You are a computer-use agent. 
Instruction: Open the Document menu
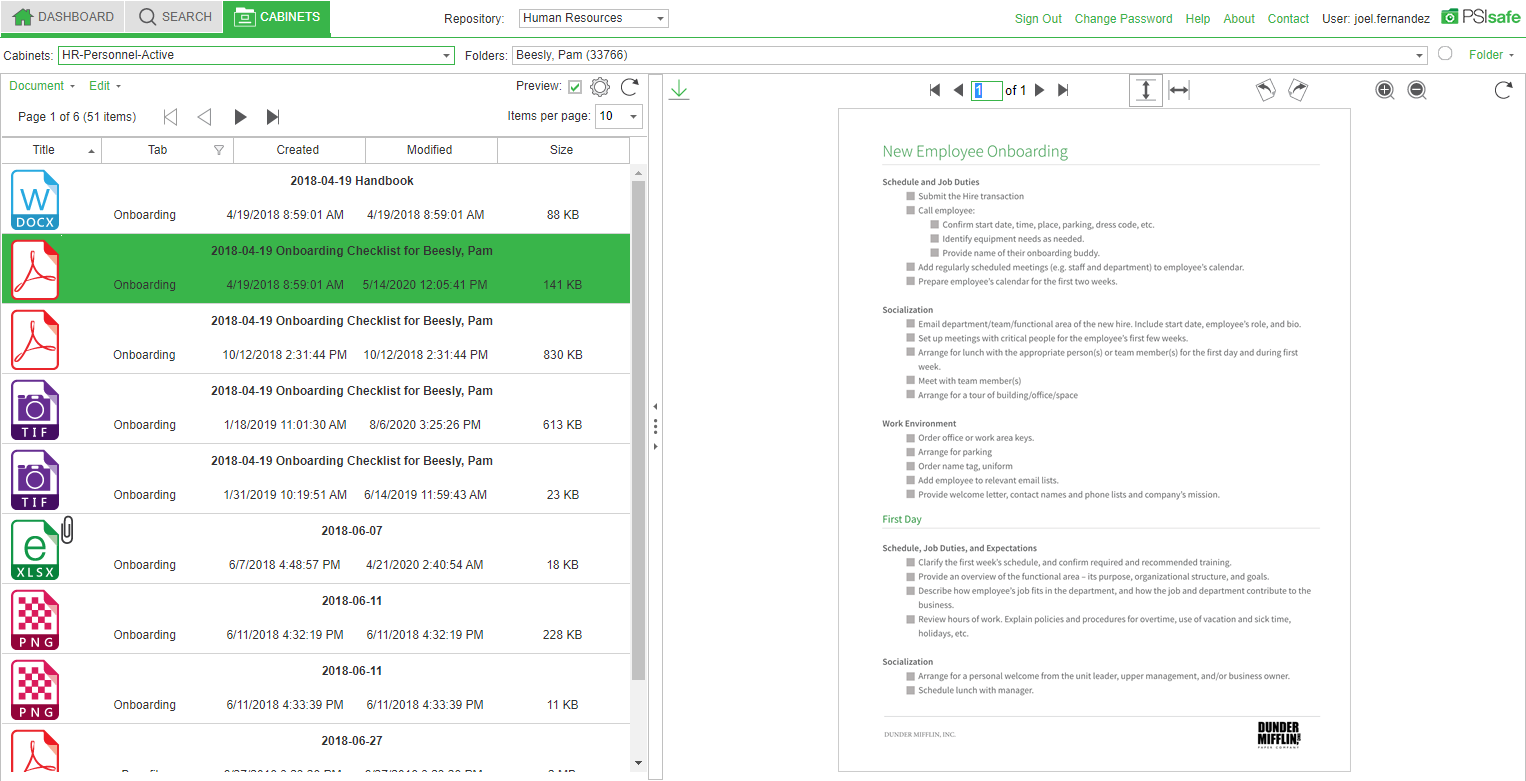coord(38,86)
